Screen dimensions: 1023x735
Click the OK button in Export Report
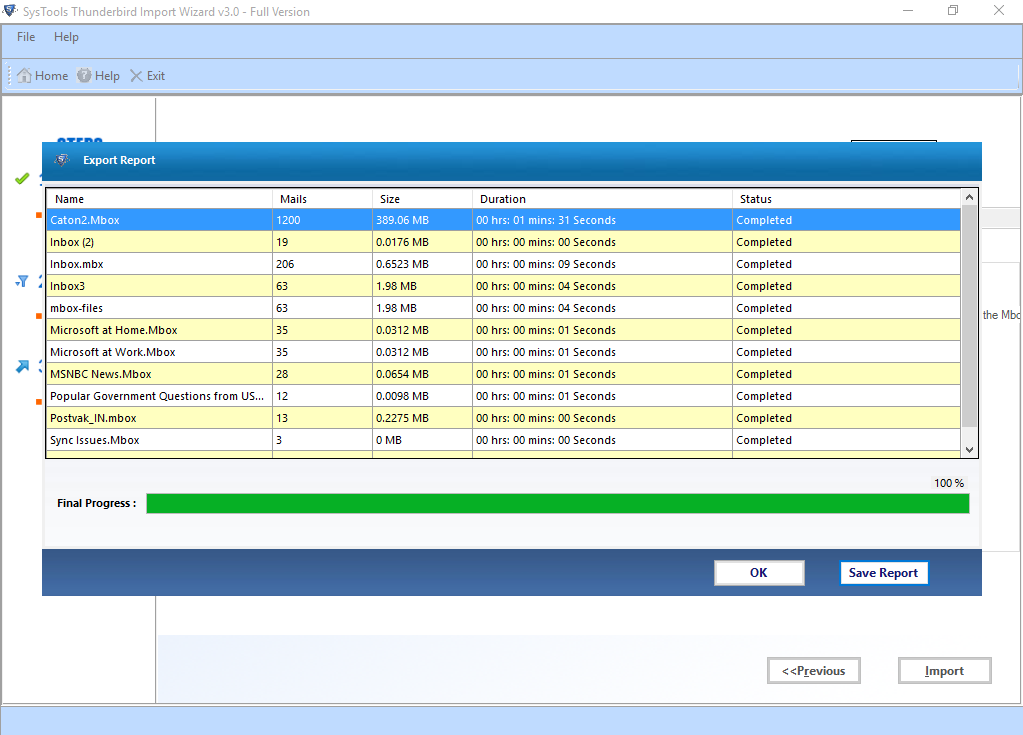759,573
